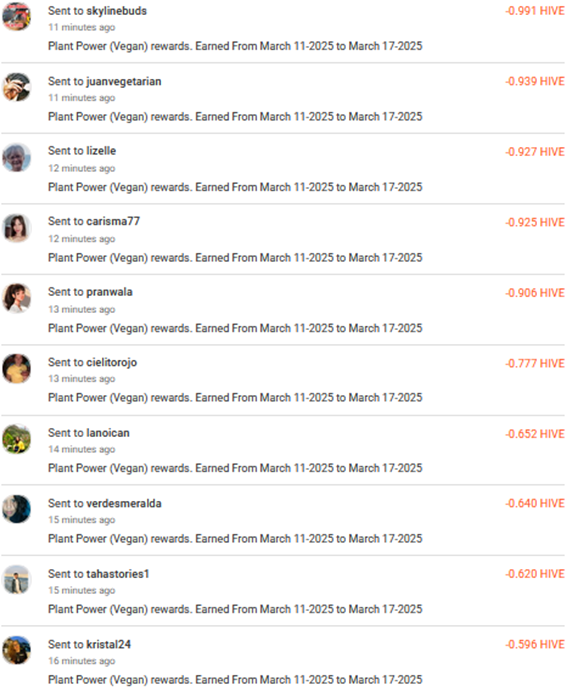Screen dimensions: 567x692
Task: Open skylinebuds profile avatar
Action: 17,17
